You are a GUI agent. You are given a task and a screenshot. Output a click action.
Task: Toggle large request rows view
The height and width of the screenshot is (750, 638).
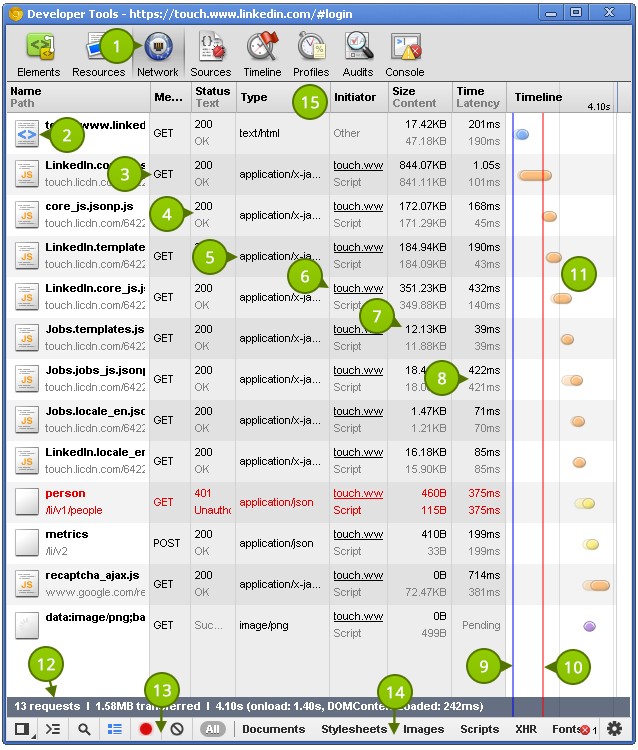(x=115, y=729)
